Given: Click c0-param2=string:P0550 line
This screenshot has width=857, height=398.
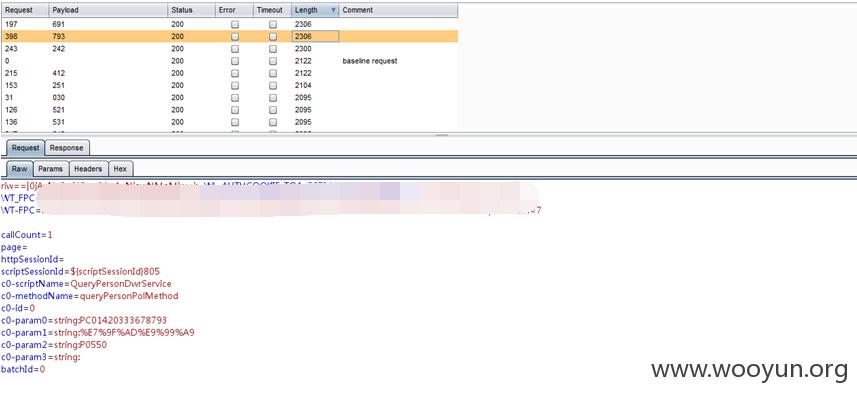Looking at the screenshot, I should [54, 345].
